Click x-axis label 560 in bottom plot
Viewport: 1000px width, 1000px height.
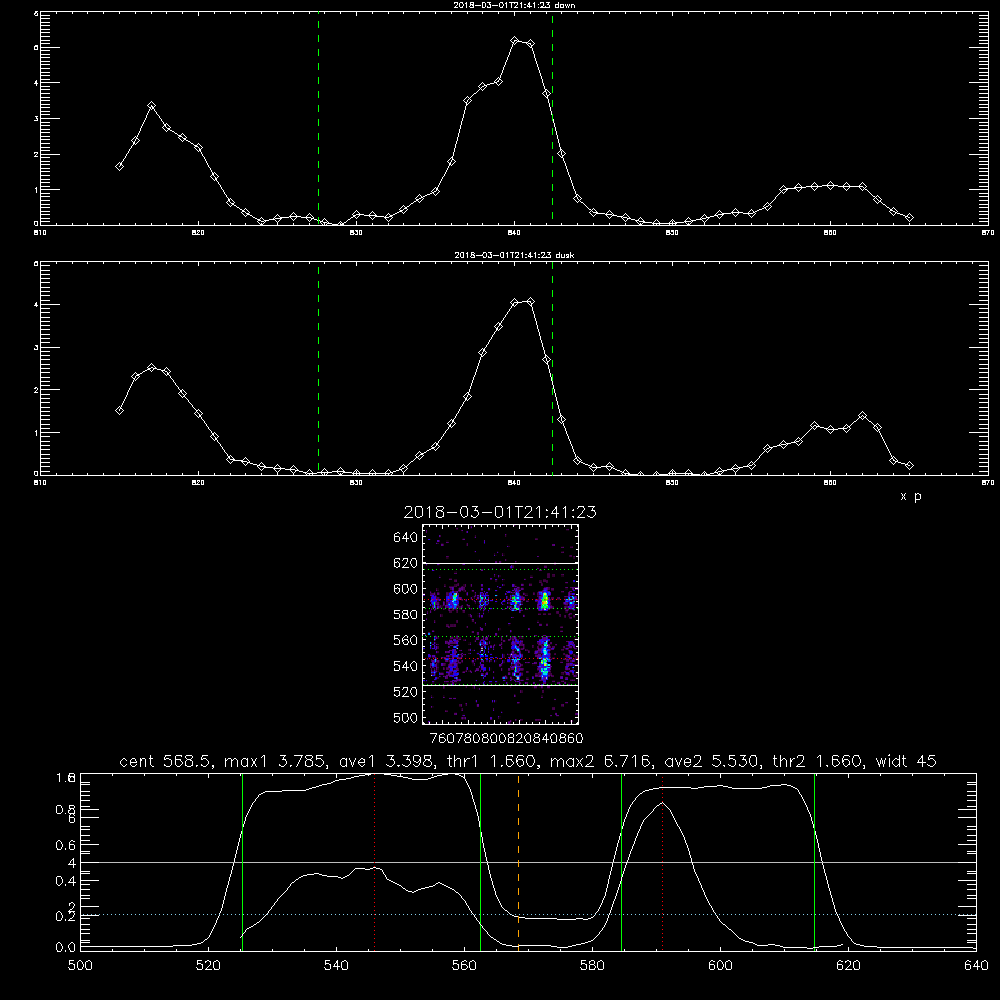click(464, 966)
